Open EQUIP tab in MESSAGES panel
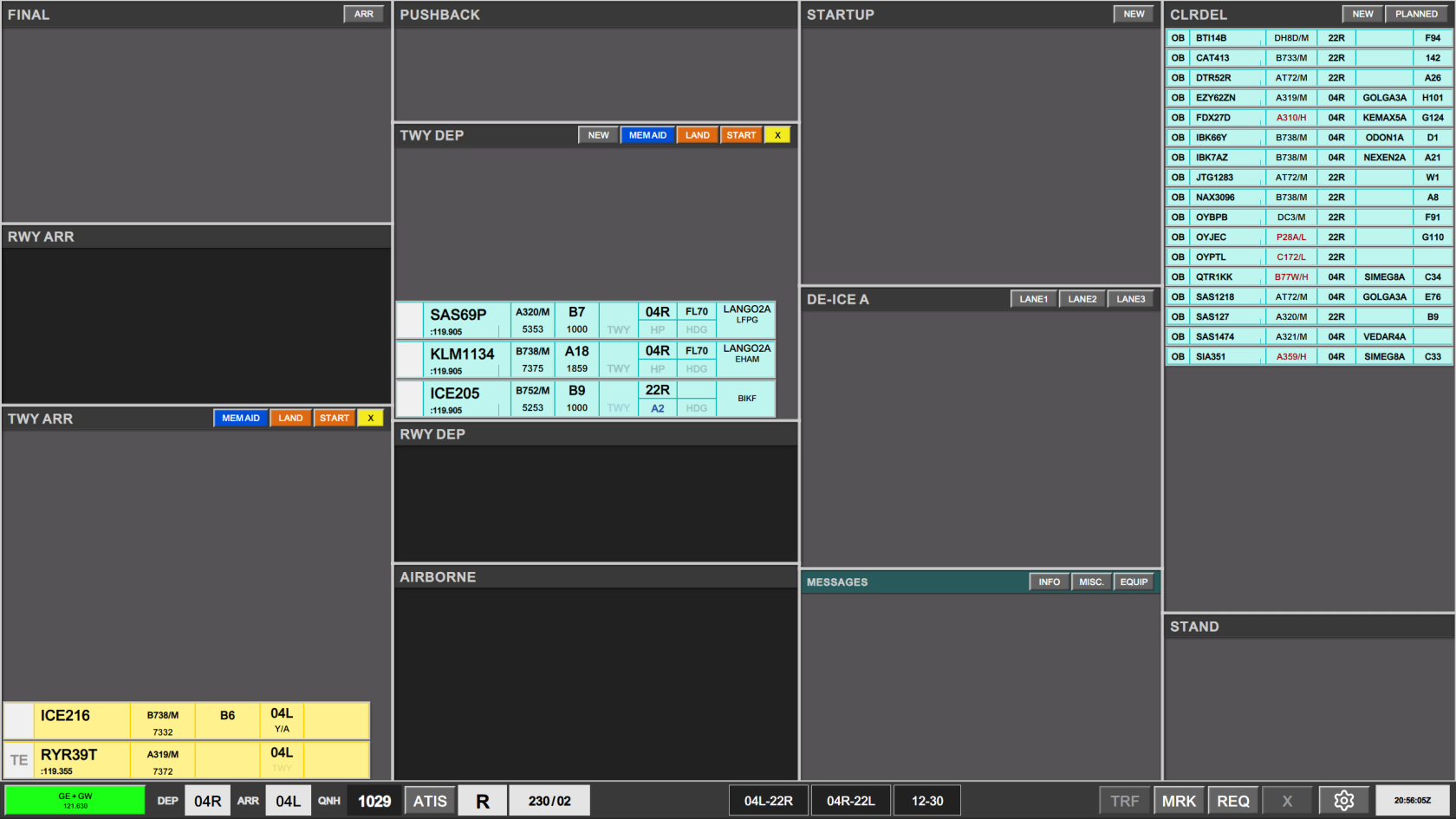 pos(1134,582)
